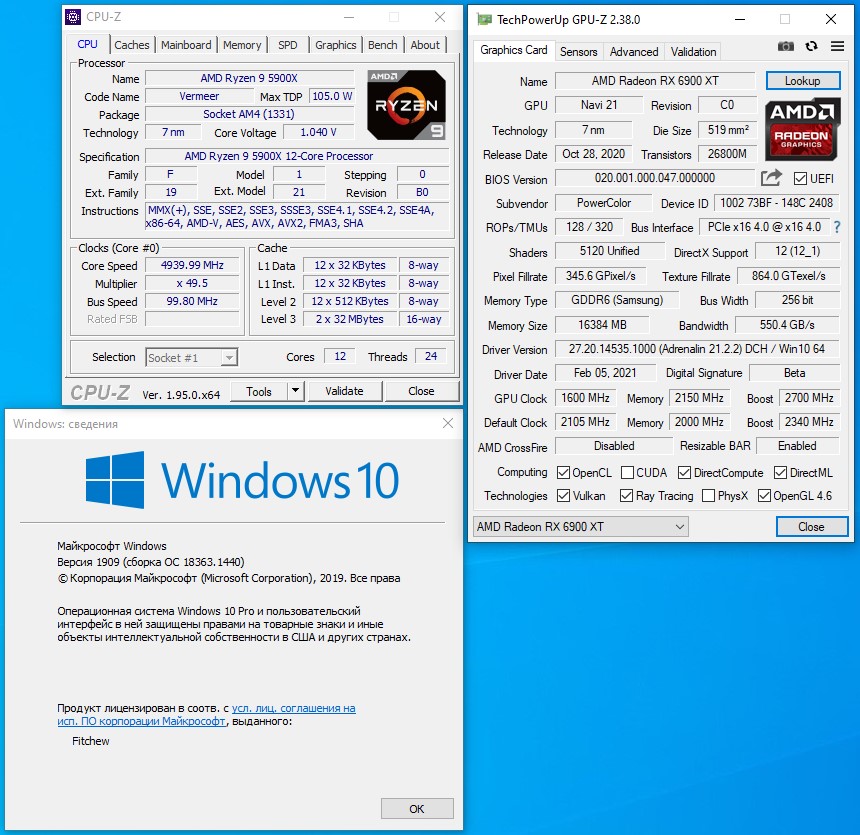Click the Package value Socket AM4 (1331)

click(x=249, y=114)
